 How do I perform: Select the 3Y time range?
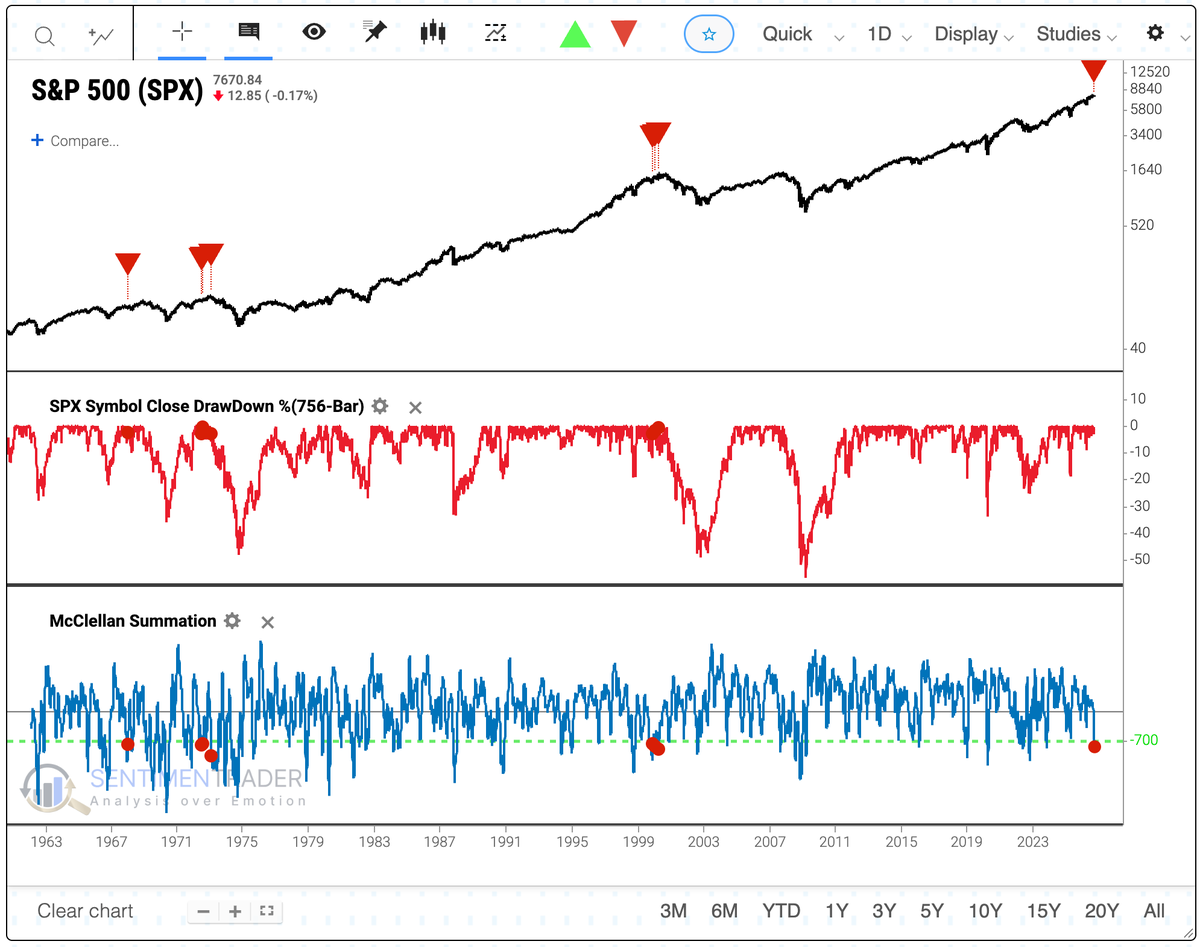coord(884,911)
